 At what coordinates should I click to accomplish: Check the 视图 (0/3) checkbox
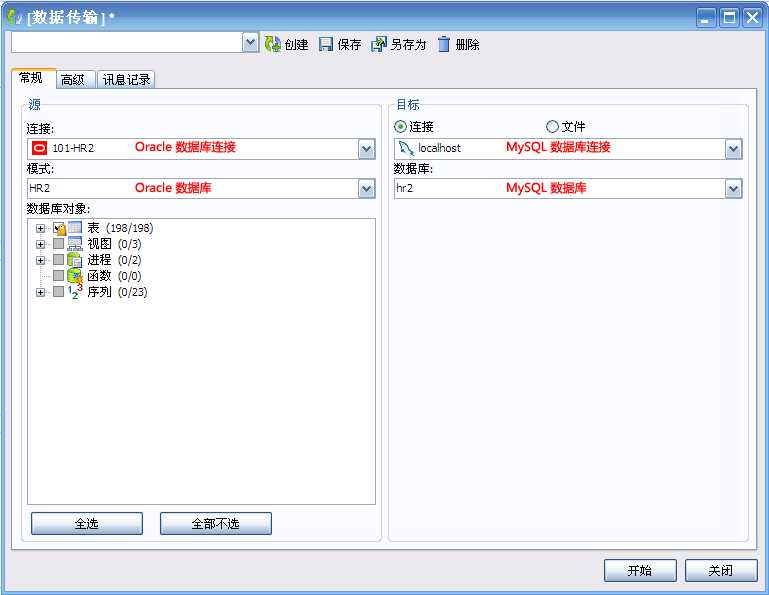coord(58,244)
